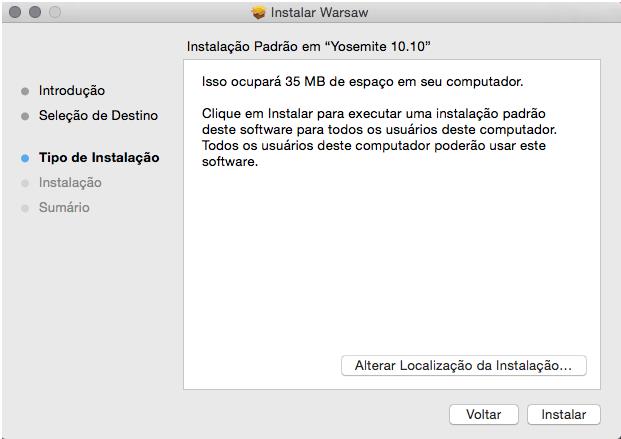
Task: Click the Warsaw package icon in title bar
Action: [258, 13]
